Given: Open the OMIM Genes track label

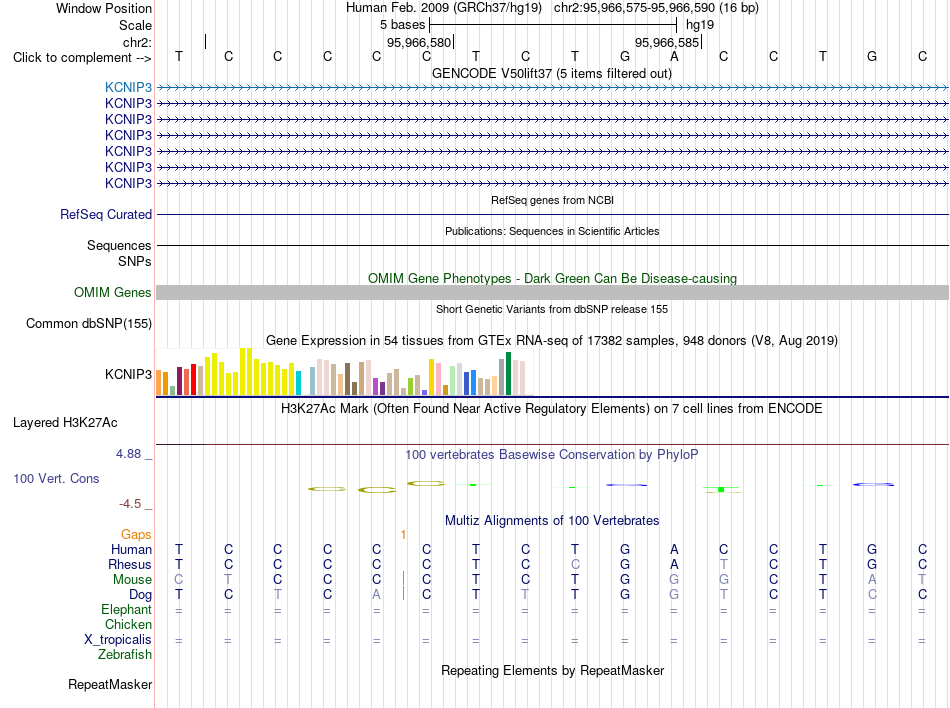Looking at the screenshot, I should pyautogui.click(x=112, y=293).
